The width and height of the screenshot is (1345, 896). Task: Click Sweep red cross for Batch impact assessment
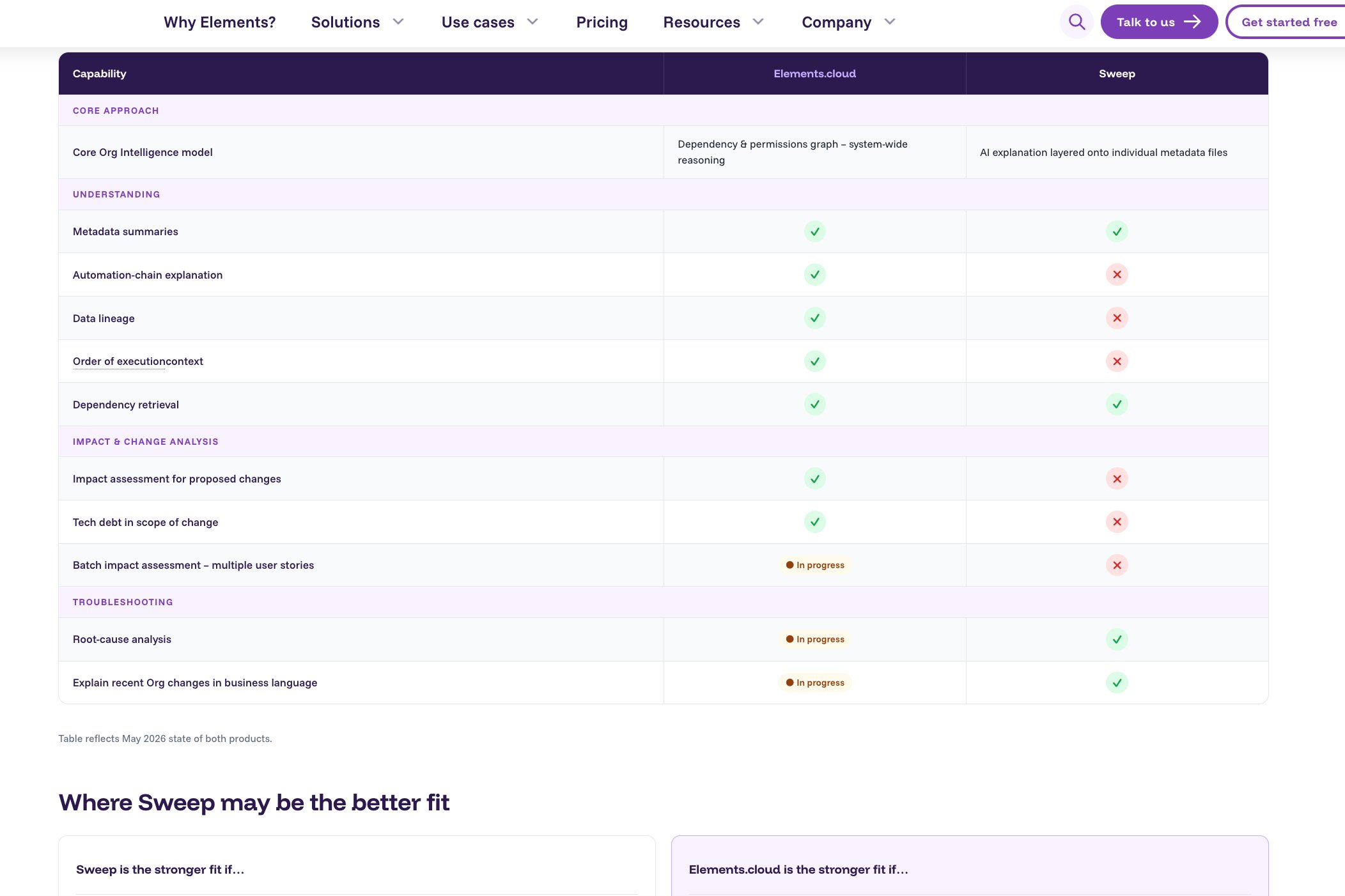(x=1117, y=565)
